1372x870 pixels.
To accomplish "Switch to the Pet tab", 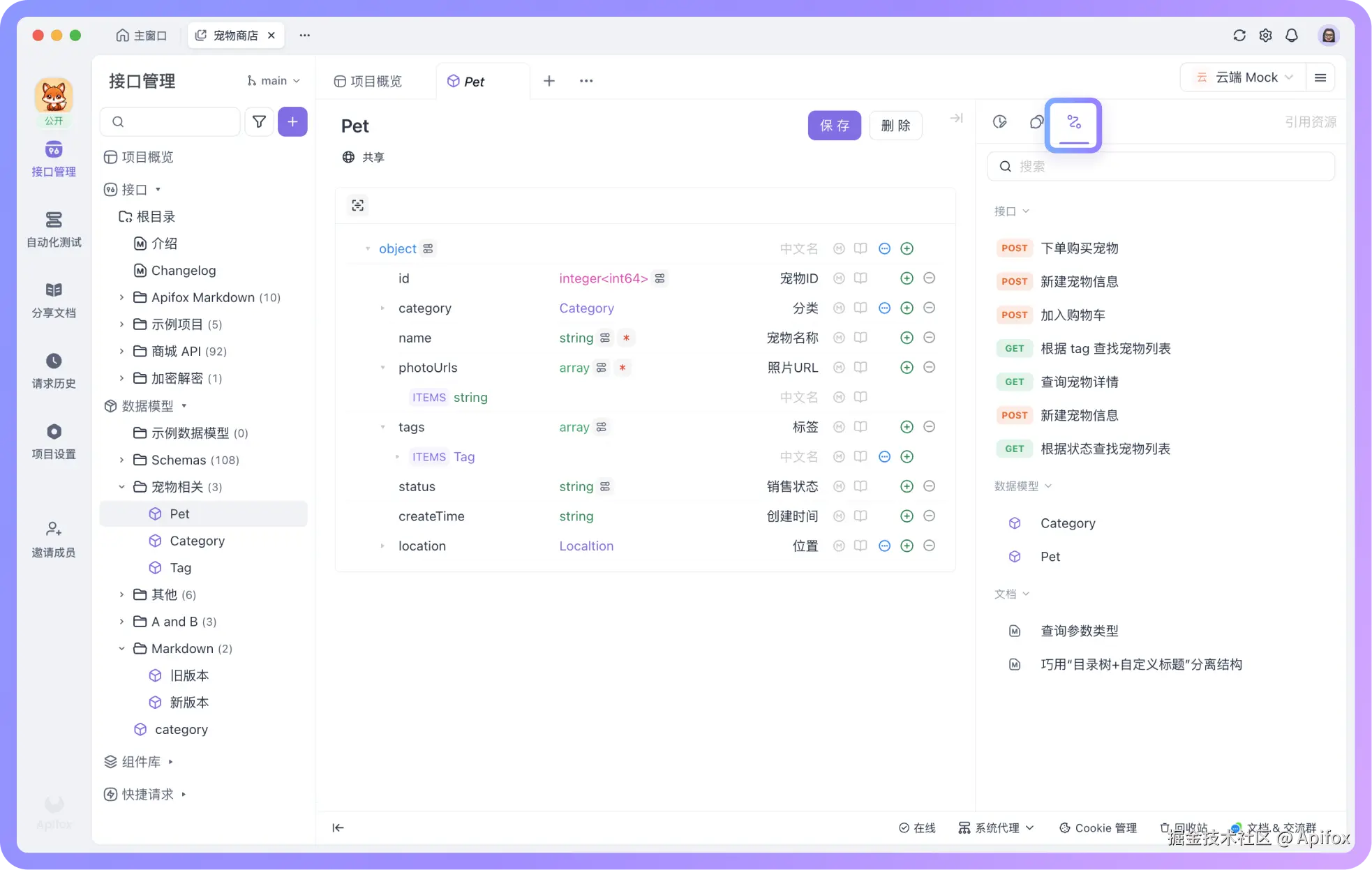I will pyautogui.click(x=475, y=81).
